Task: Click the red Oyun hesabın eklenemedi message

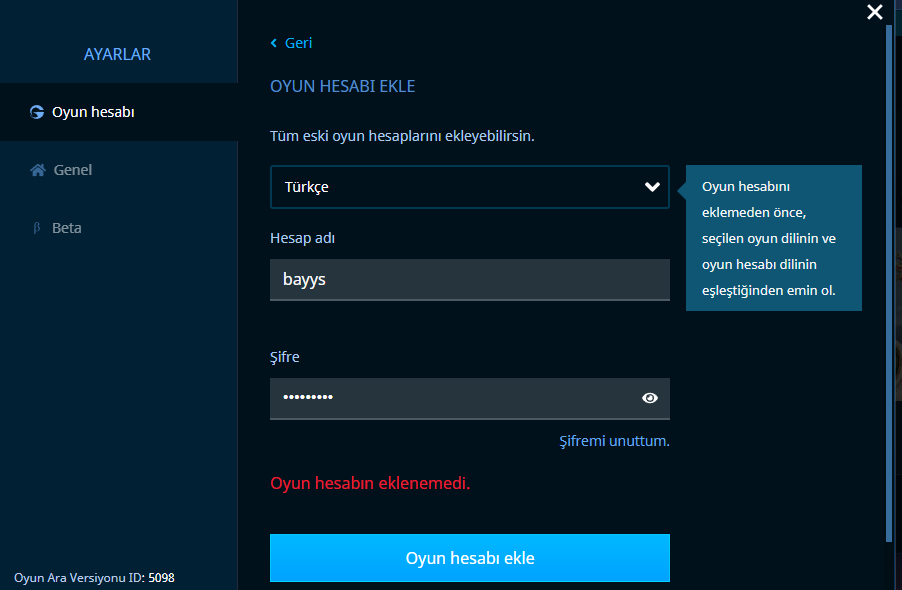Action: [370, 483]
